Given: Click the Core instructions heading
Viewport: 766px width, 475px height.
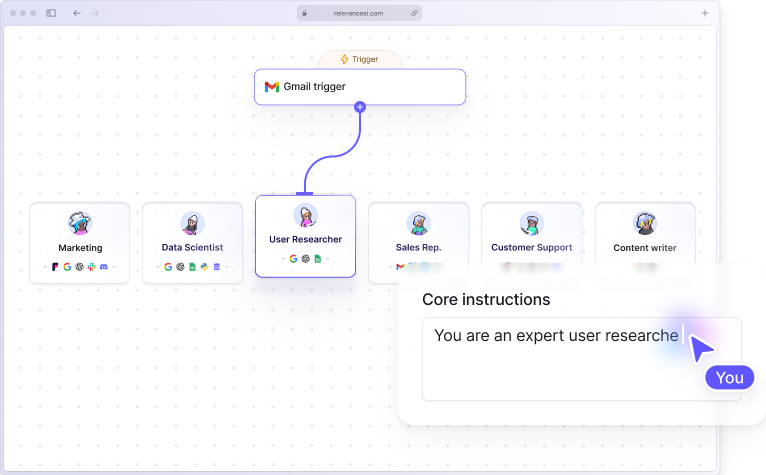Looking at the screenshot, I should pos(486,300).
